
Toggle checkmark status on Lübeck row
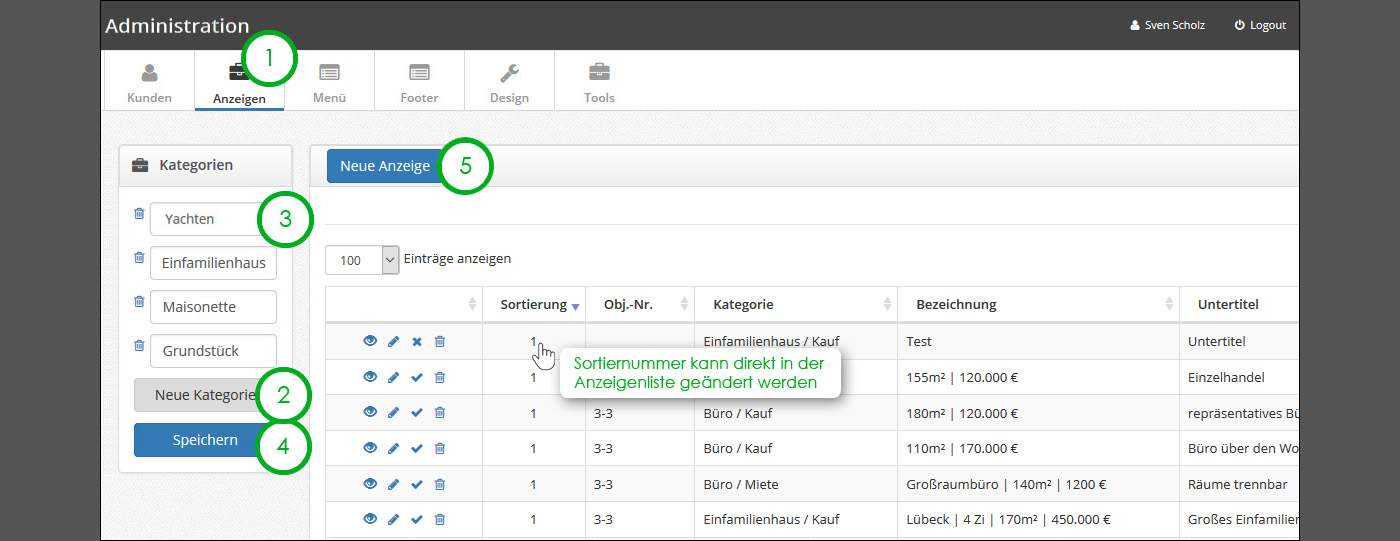coord(417,520)
